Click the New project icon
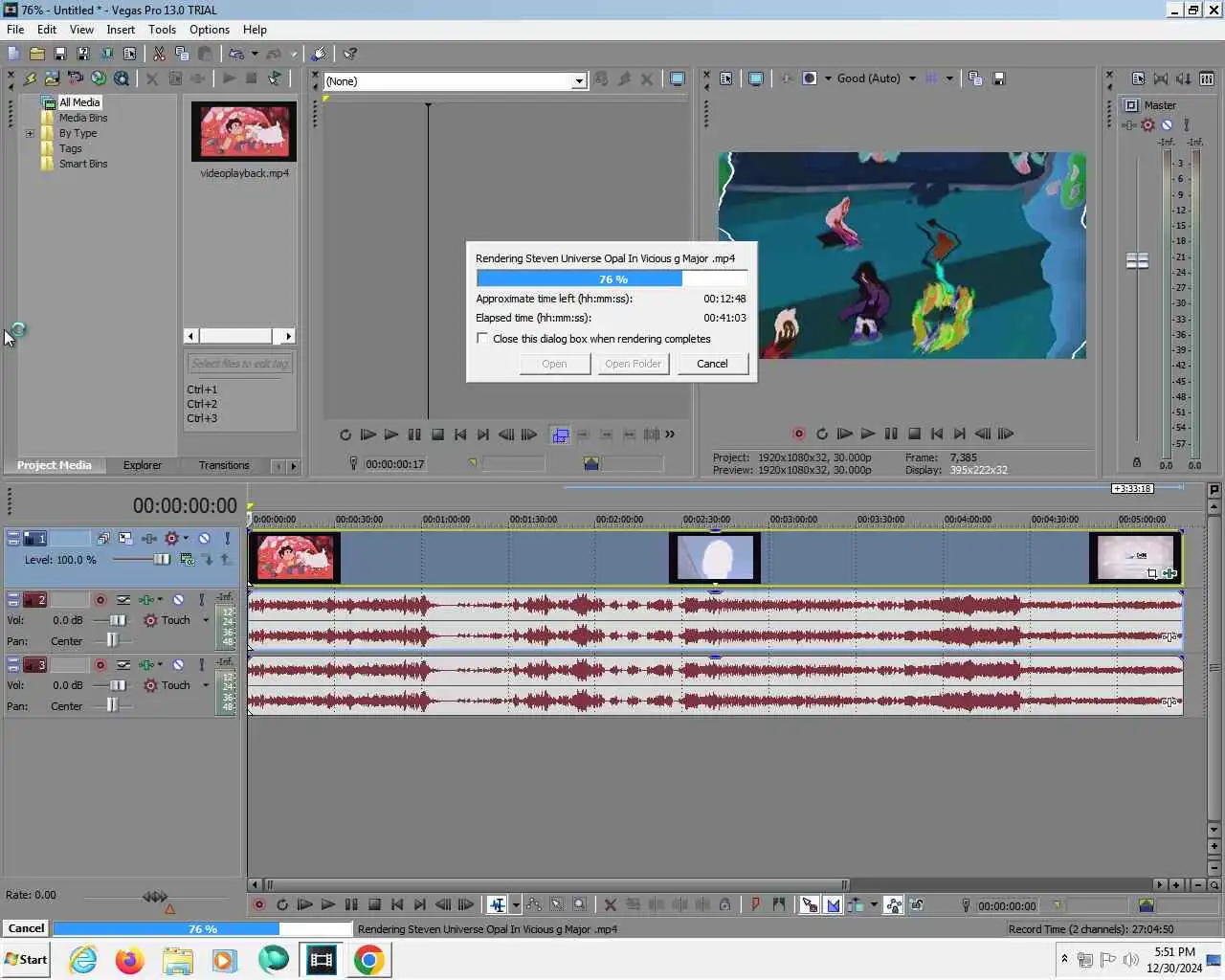Screen dimensions: 1225x980 (x=13, y=54)
